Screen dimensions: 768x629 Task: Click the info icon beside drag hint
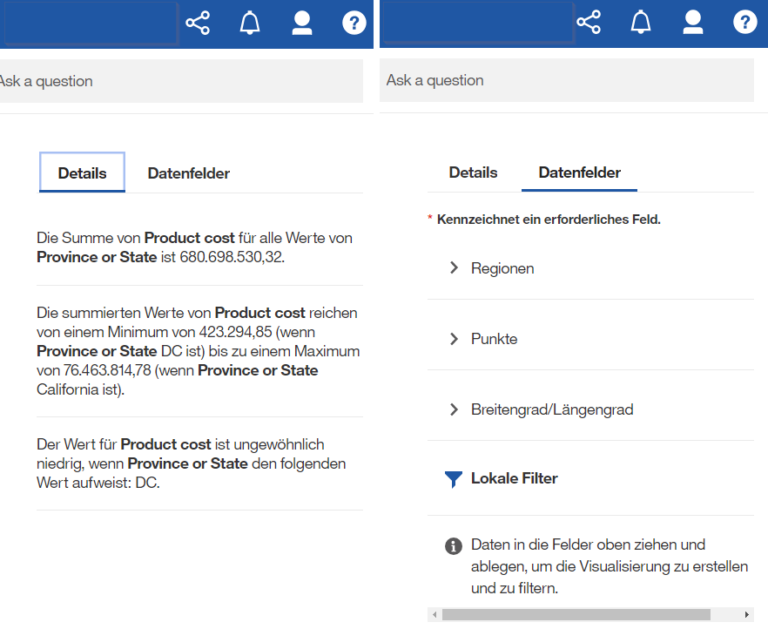coord(453,546)
